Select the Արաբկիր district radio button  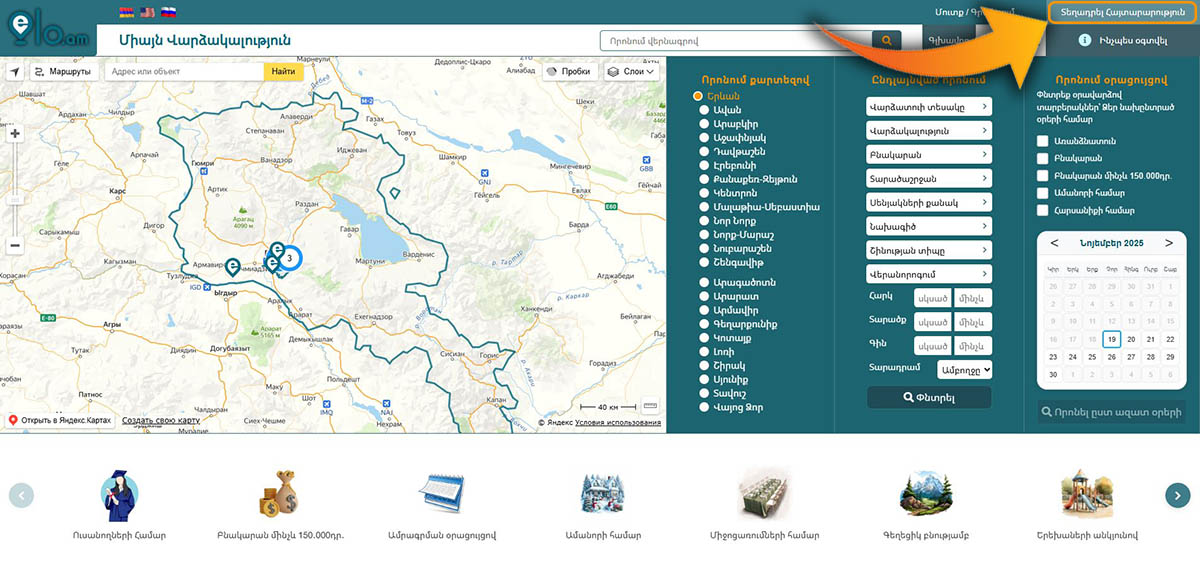(x=704, y=124)
